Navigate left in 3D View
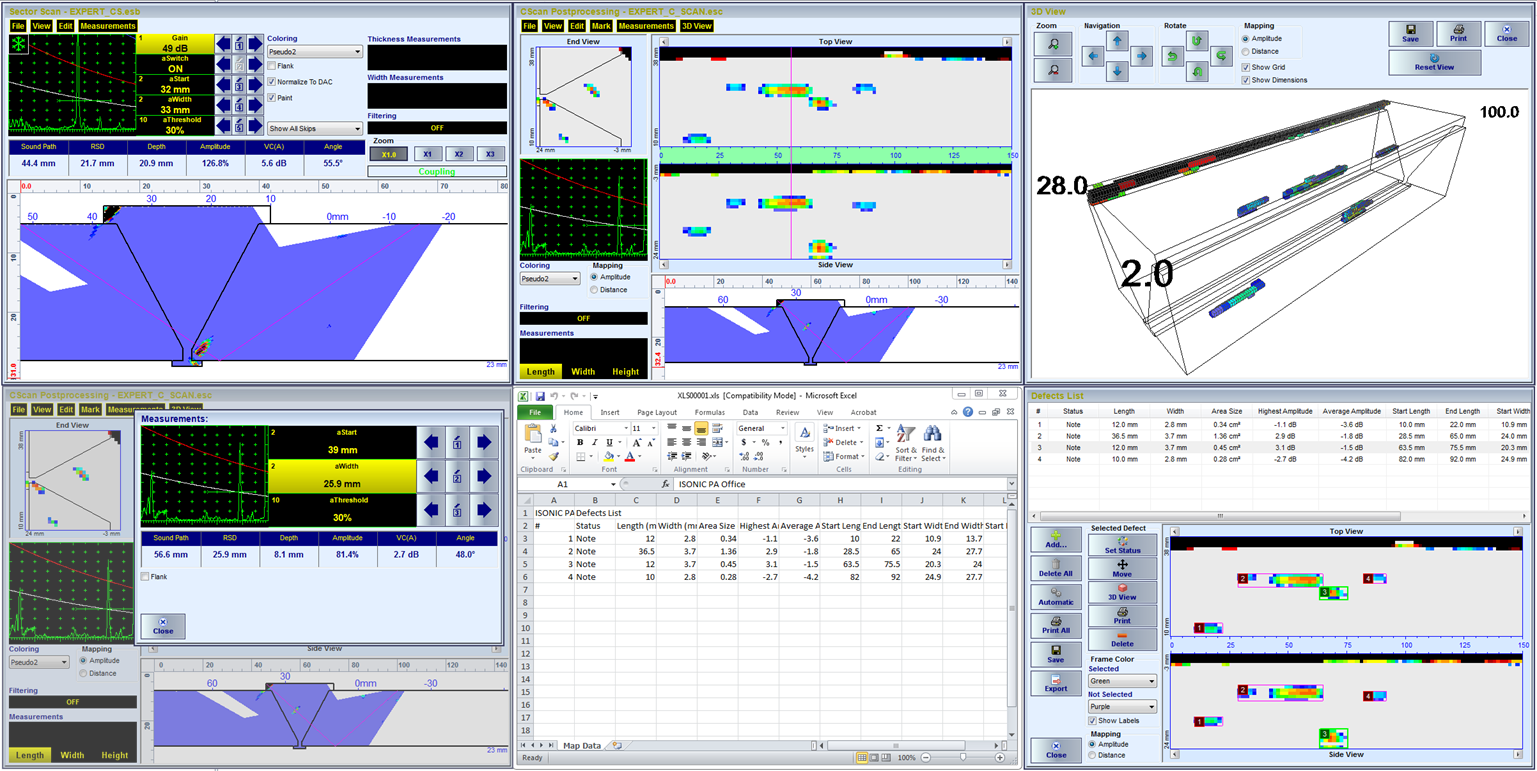The width and height of the screenshot is (1537, 771). click(x=1094, y=57)
